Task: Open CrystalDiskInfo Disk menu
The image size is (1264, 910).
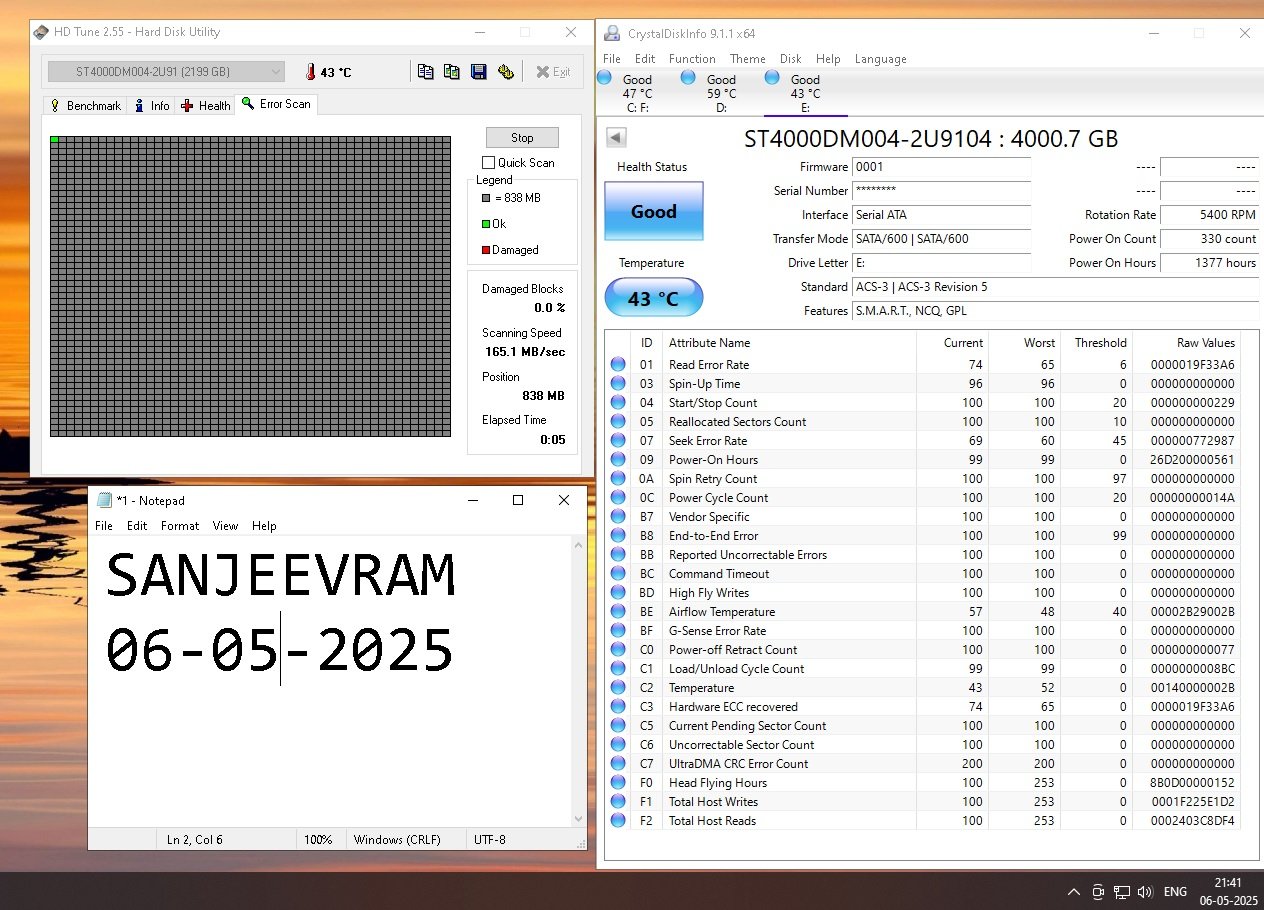Action: [x=791, y=59]
